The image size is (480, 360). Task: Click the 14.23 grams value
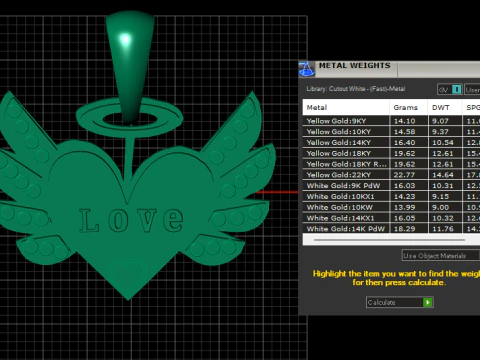click(405, 197)
